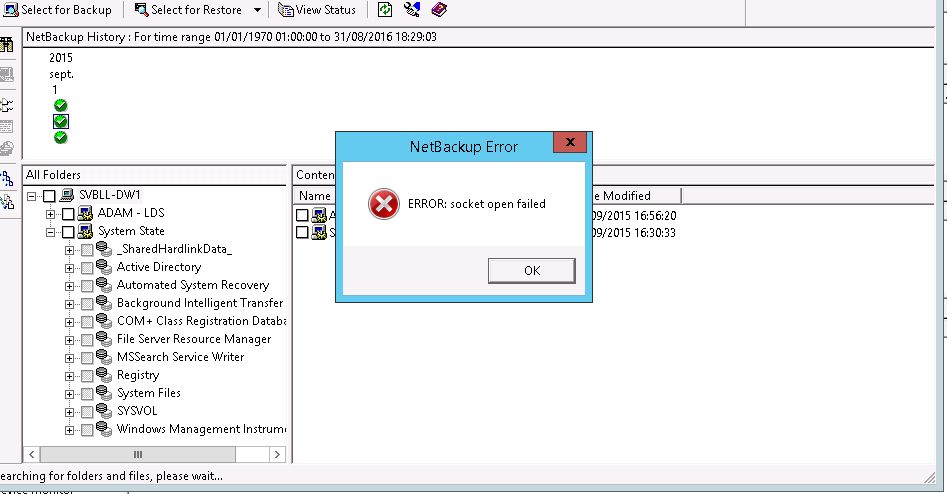This screenshot has height=494, width=947.
Task: Click right arrow of folder tree scrollbar
Action: pyautogui.click(x=279, y=453)
